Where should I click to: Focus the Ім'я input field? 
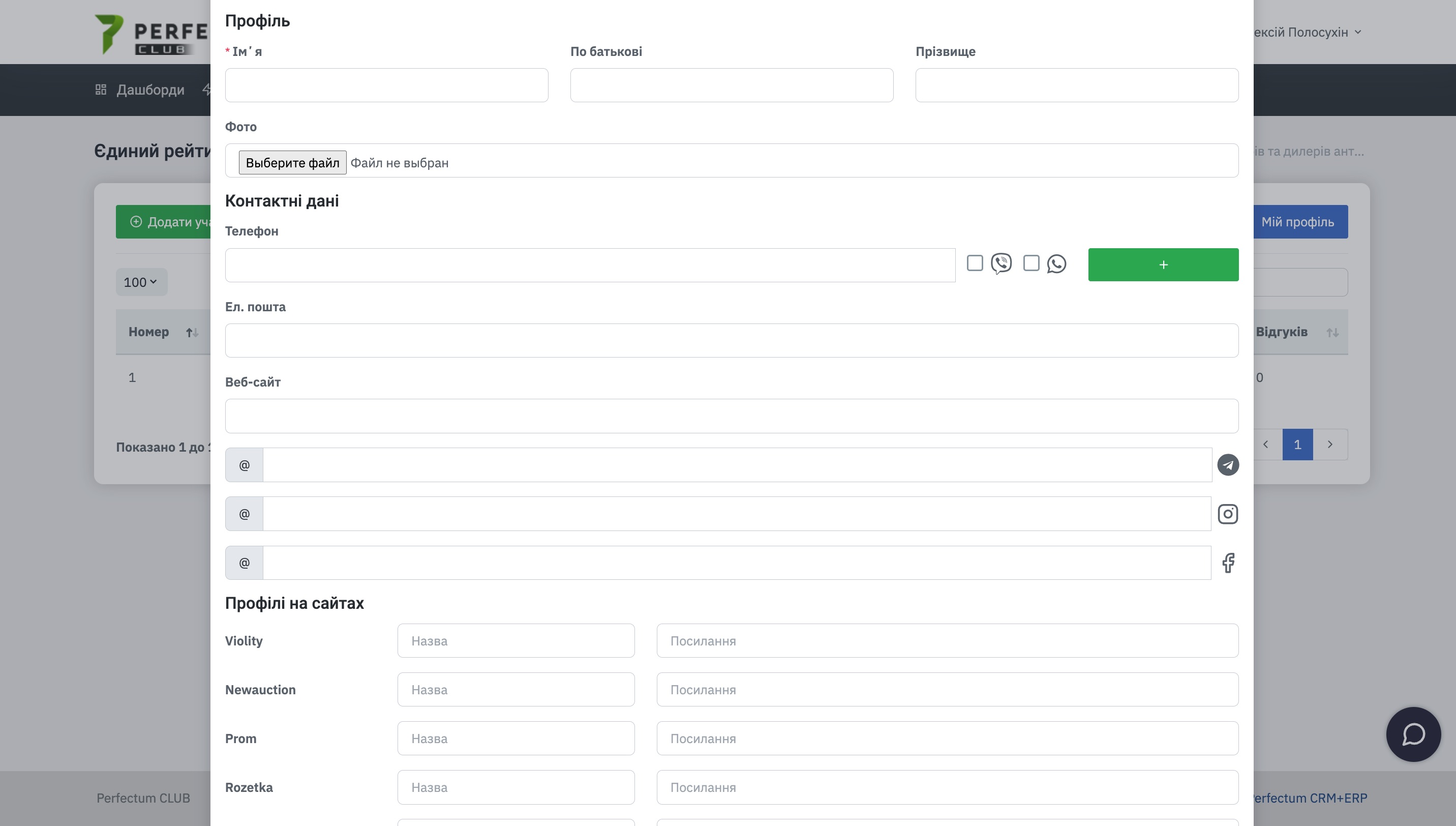click(386, 85)
